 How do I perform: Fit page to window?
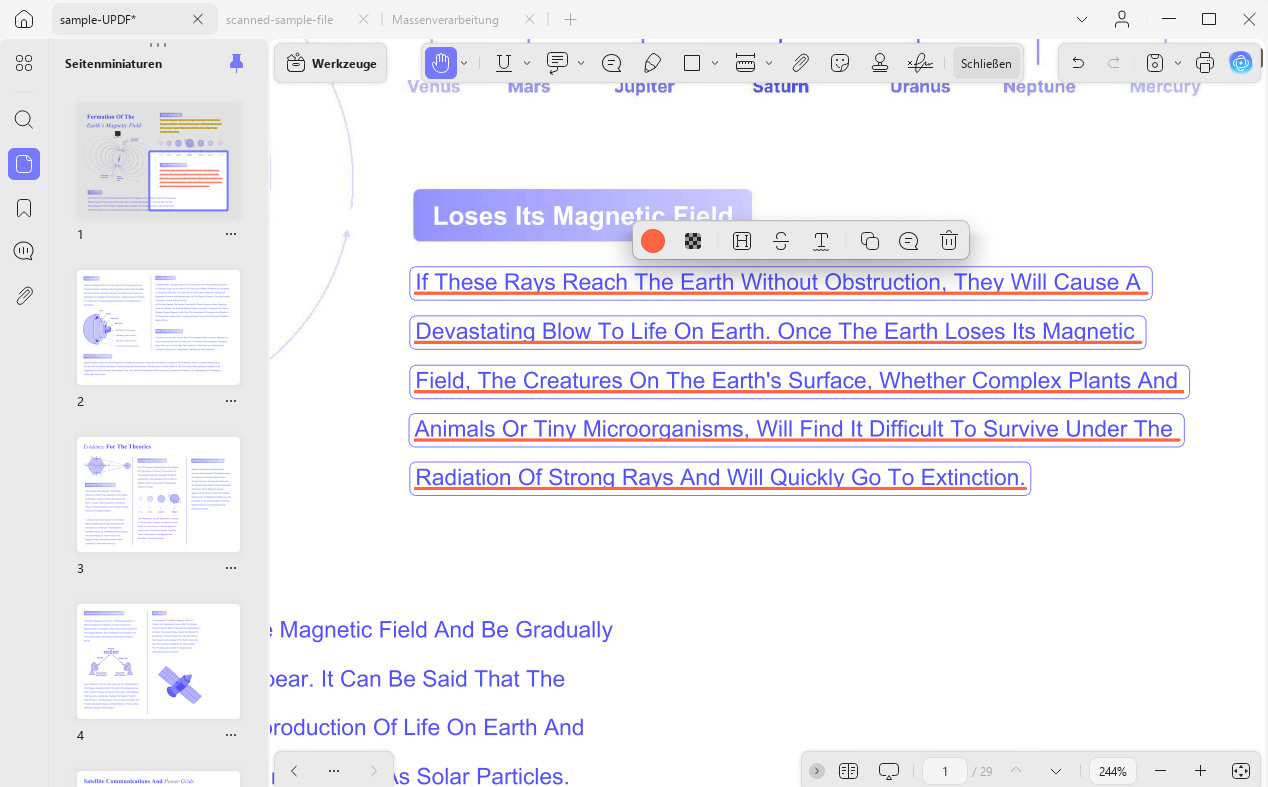1241,771
